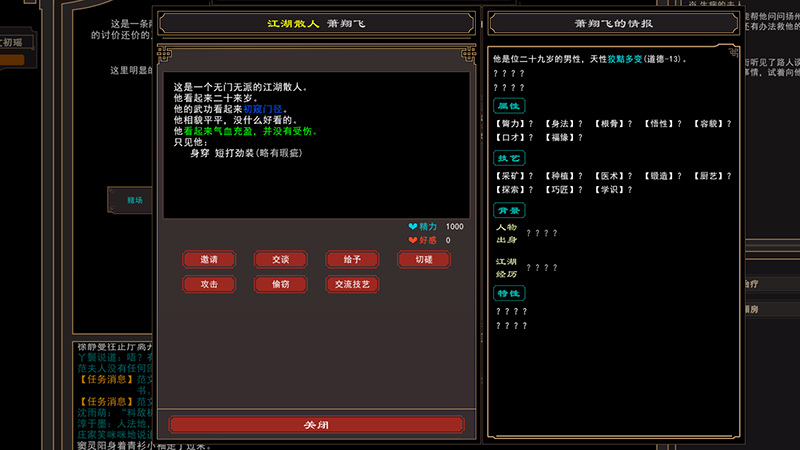Viewport: 800px width, 450px height.
Task: Click the 萧翔飞的情报 panel title
Action: [x=613, y=23]
